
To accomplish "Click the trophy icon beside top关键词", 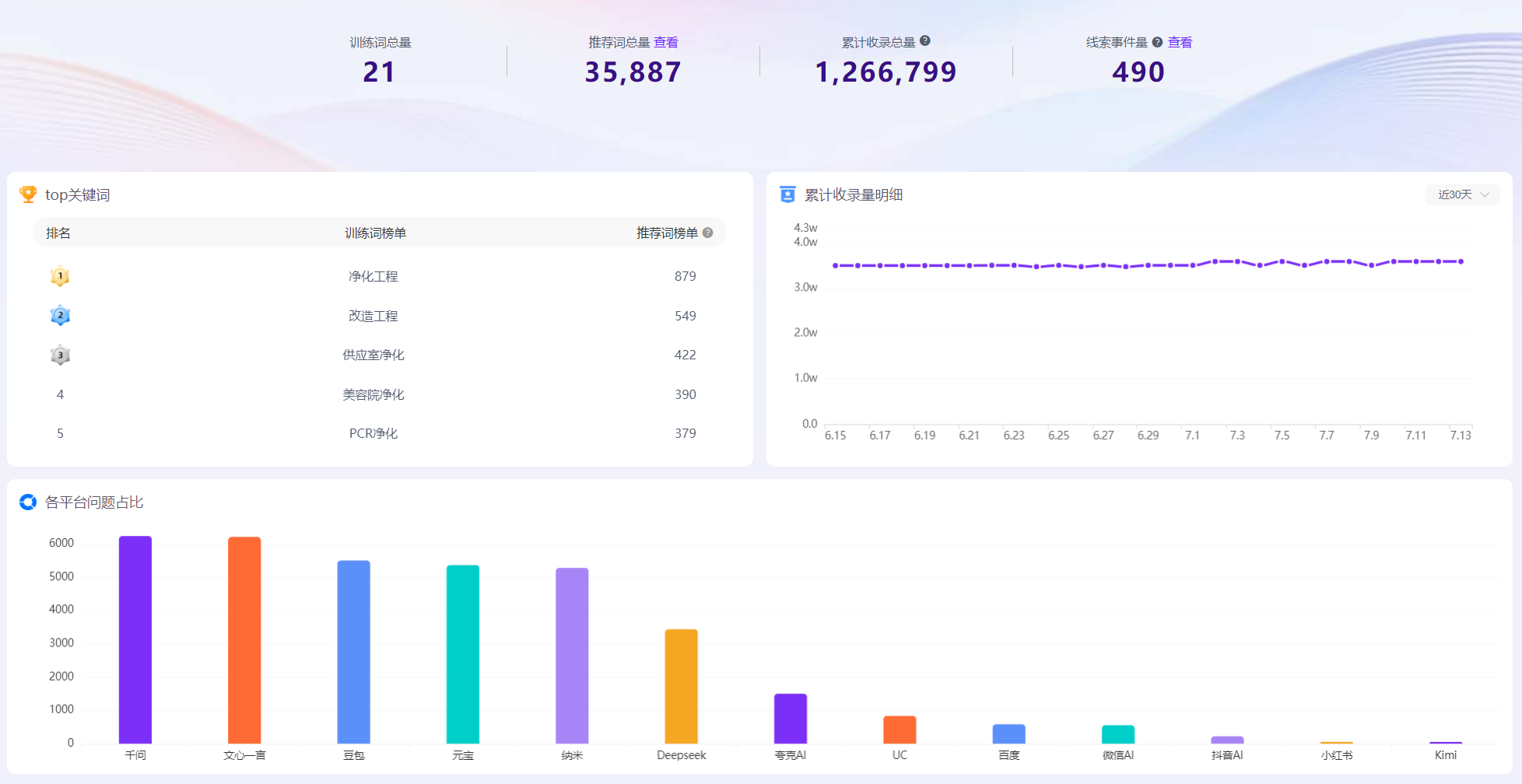I will pos(28,194).
